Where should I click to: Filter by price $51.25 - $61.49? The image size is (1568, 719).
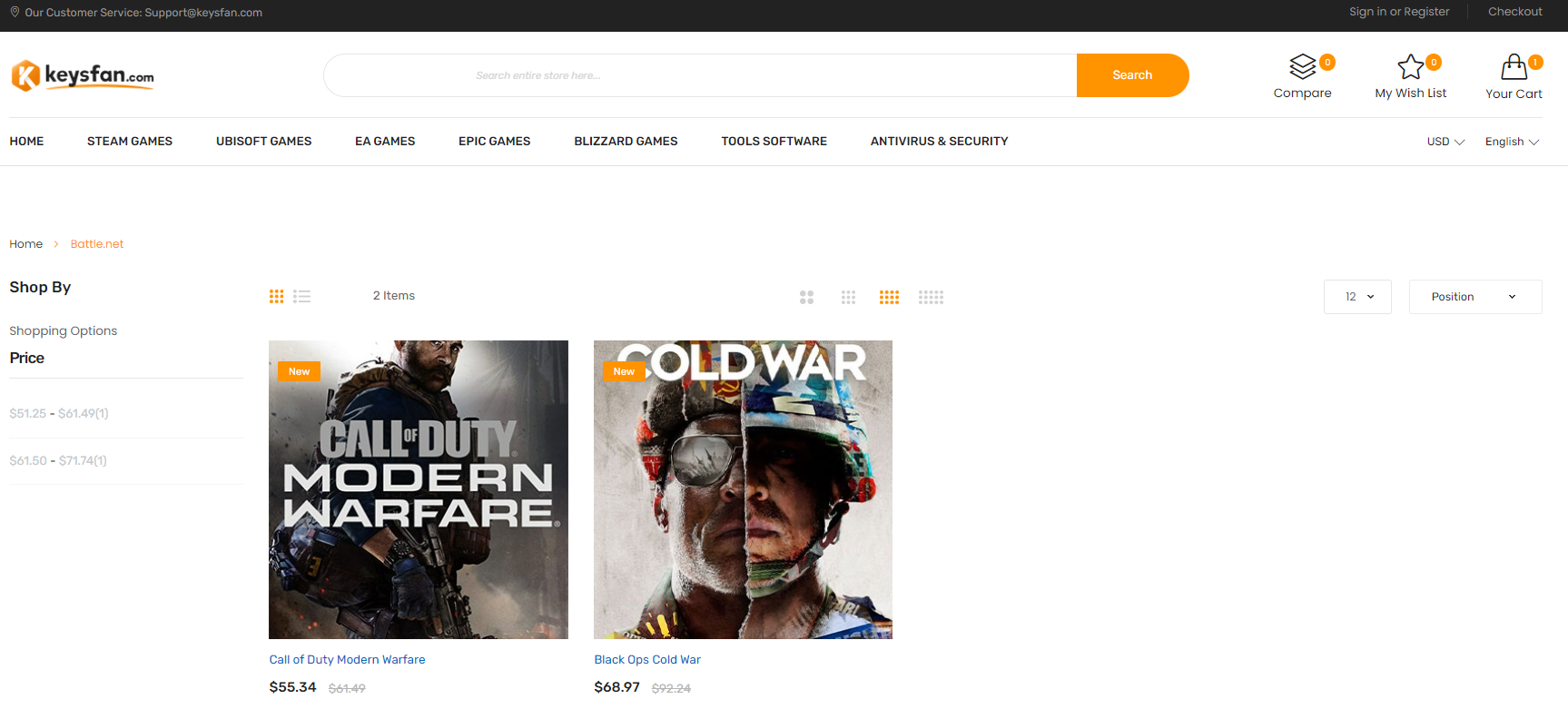[59, 413]
